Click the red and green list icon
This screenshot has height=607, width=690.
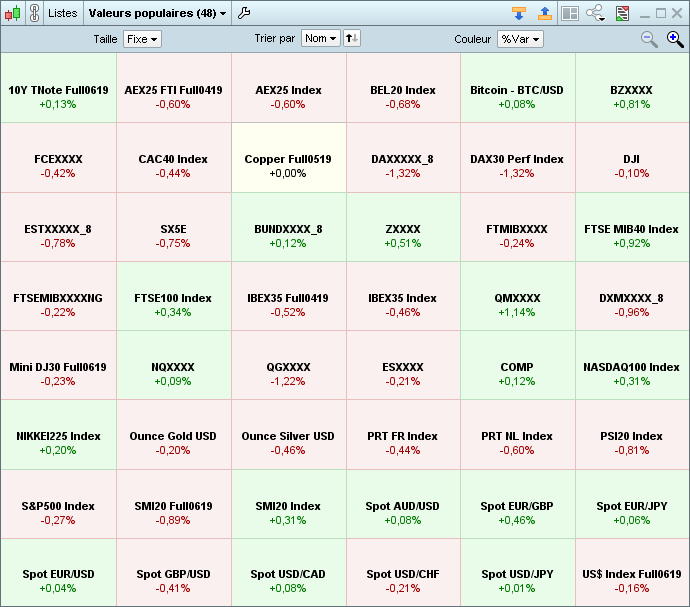point(622,13)
